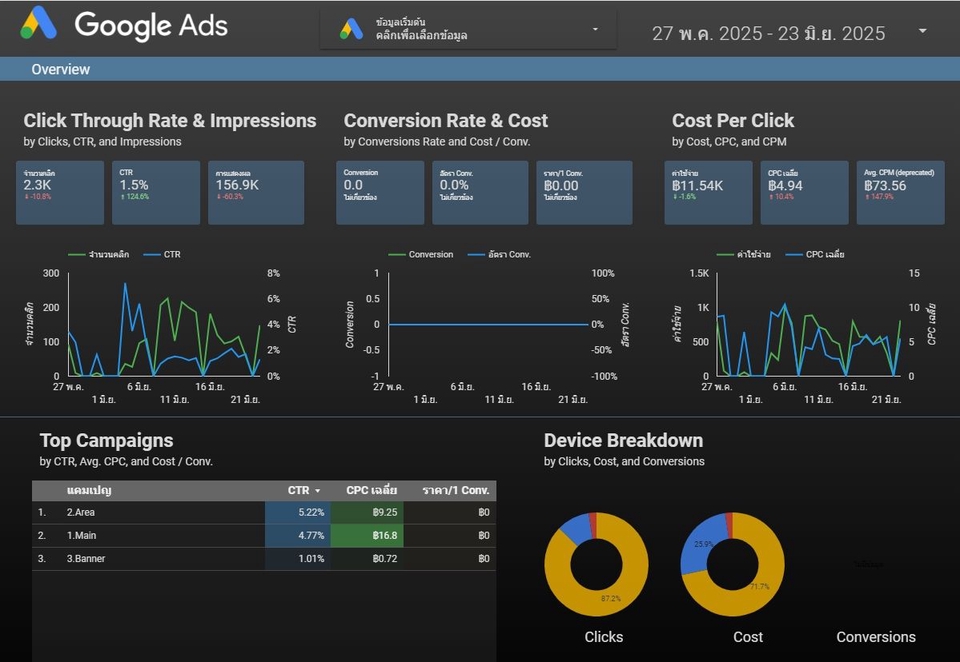This screenshot has width=960, height=662.
Task: Click the Google Ads logo icon in header
Action: [x=39, y=23]
